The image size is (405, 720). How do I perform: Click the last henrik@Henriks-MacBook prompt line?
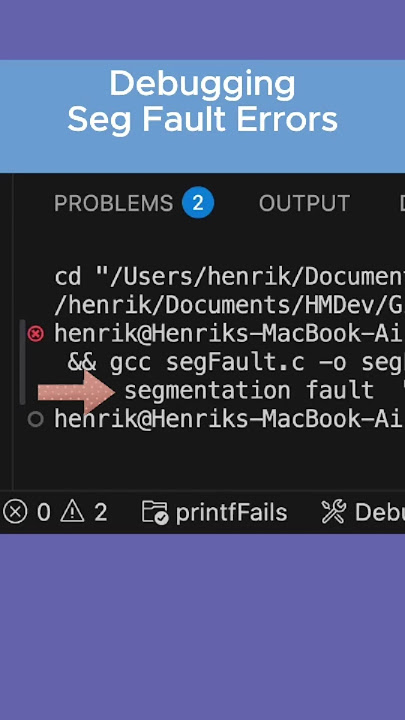230,419
